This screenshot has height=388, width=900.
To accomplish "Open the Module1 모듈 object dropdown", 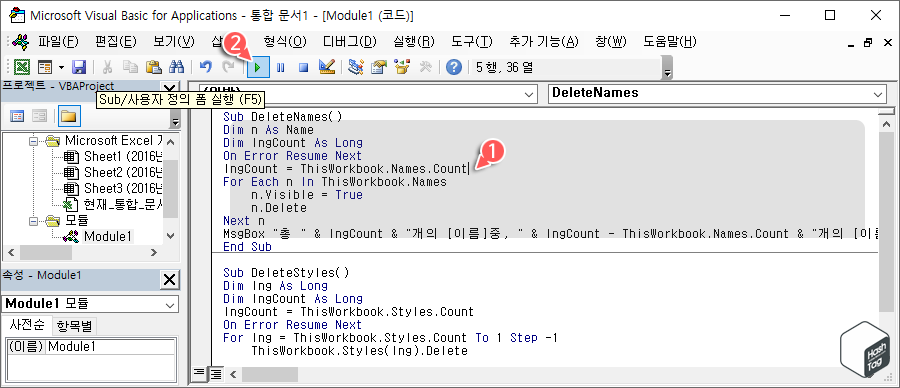I will pyautogui.click(x=170, y=304).
